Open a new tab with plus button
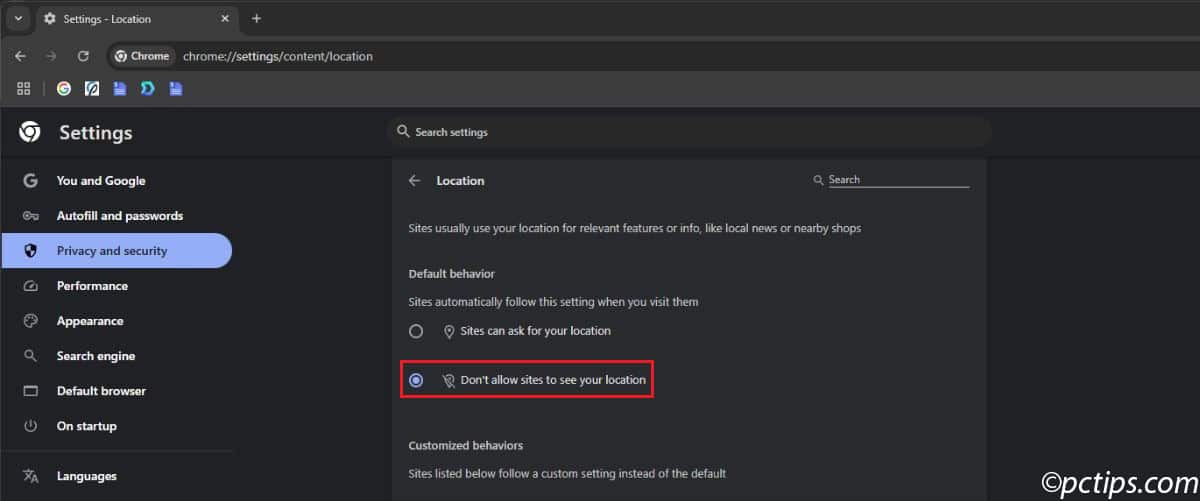The image size is (1200, 501). click(x=256, y=18)
